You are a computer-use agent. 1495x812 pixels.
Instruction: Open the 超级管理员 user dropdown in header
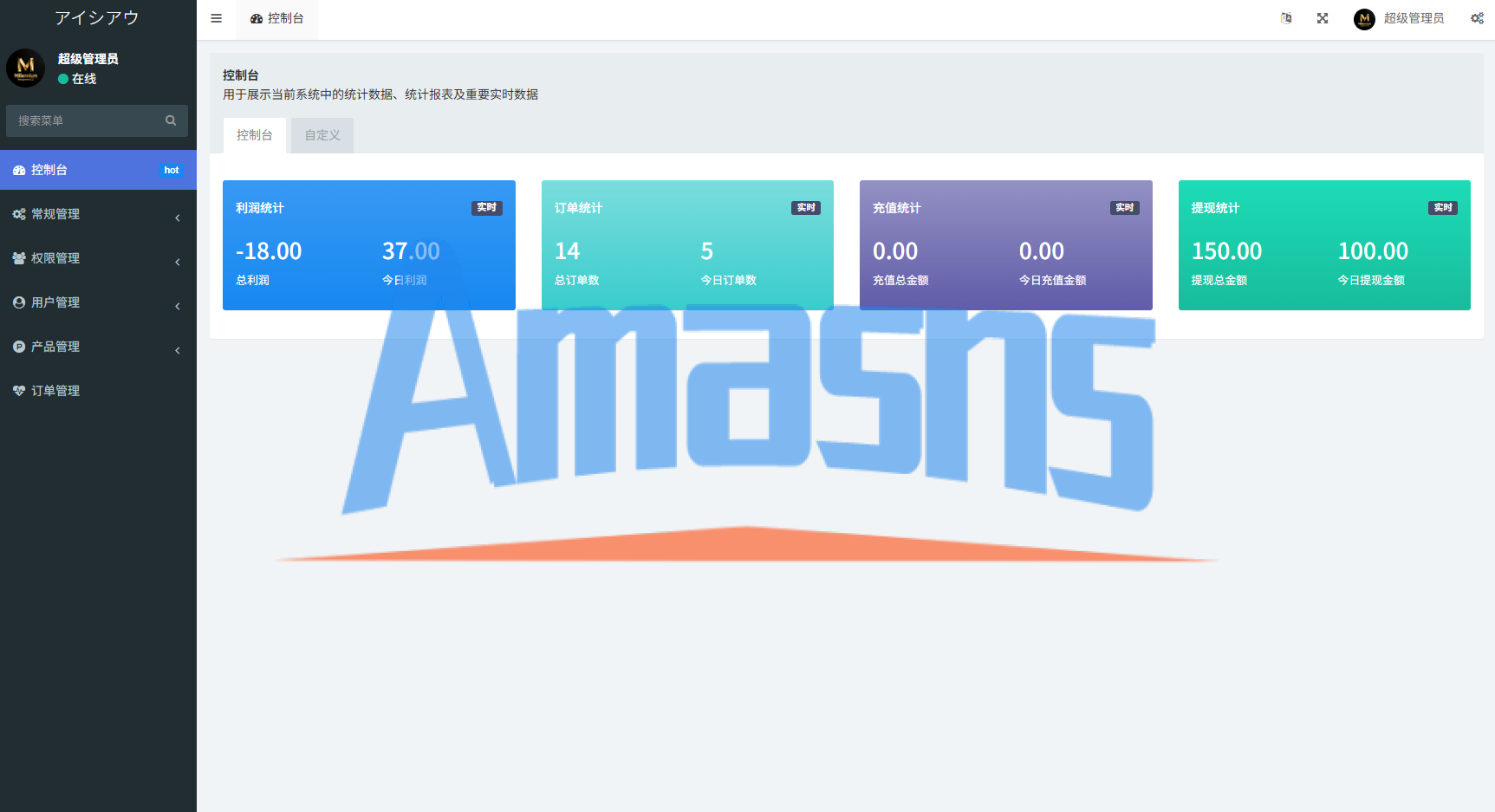(x=1399, y=18)
